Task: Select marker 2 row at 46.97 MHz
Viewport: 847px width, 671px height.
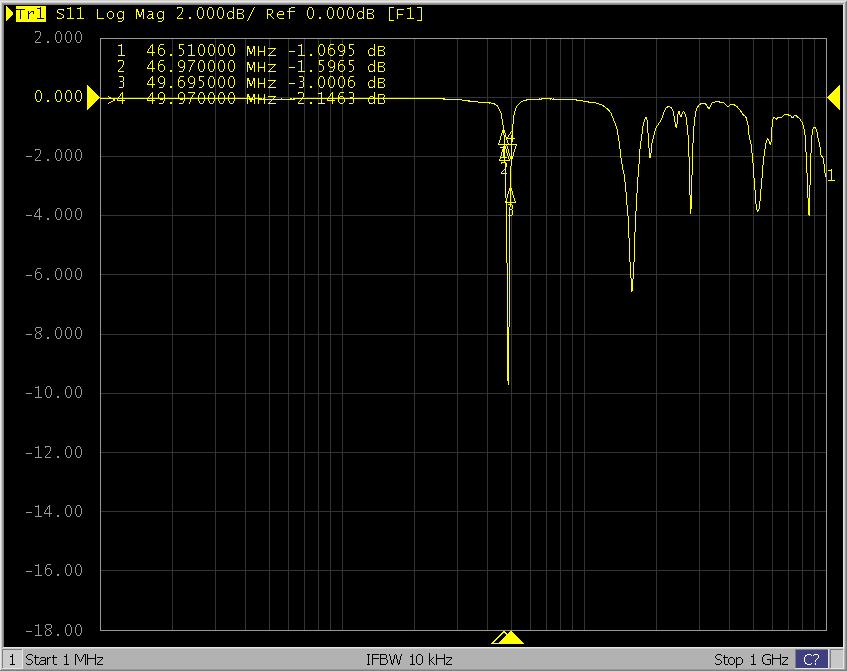Action: [250, 66]
